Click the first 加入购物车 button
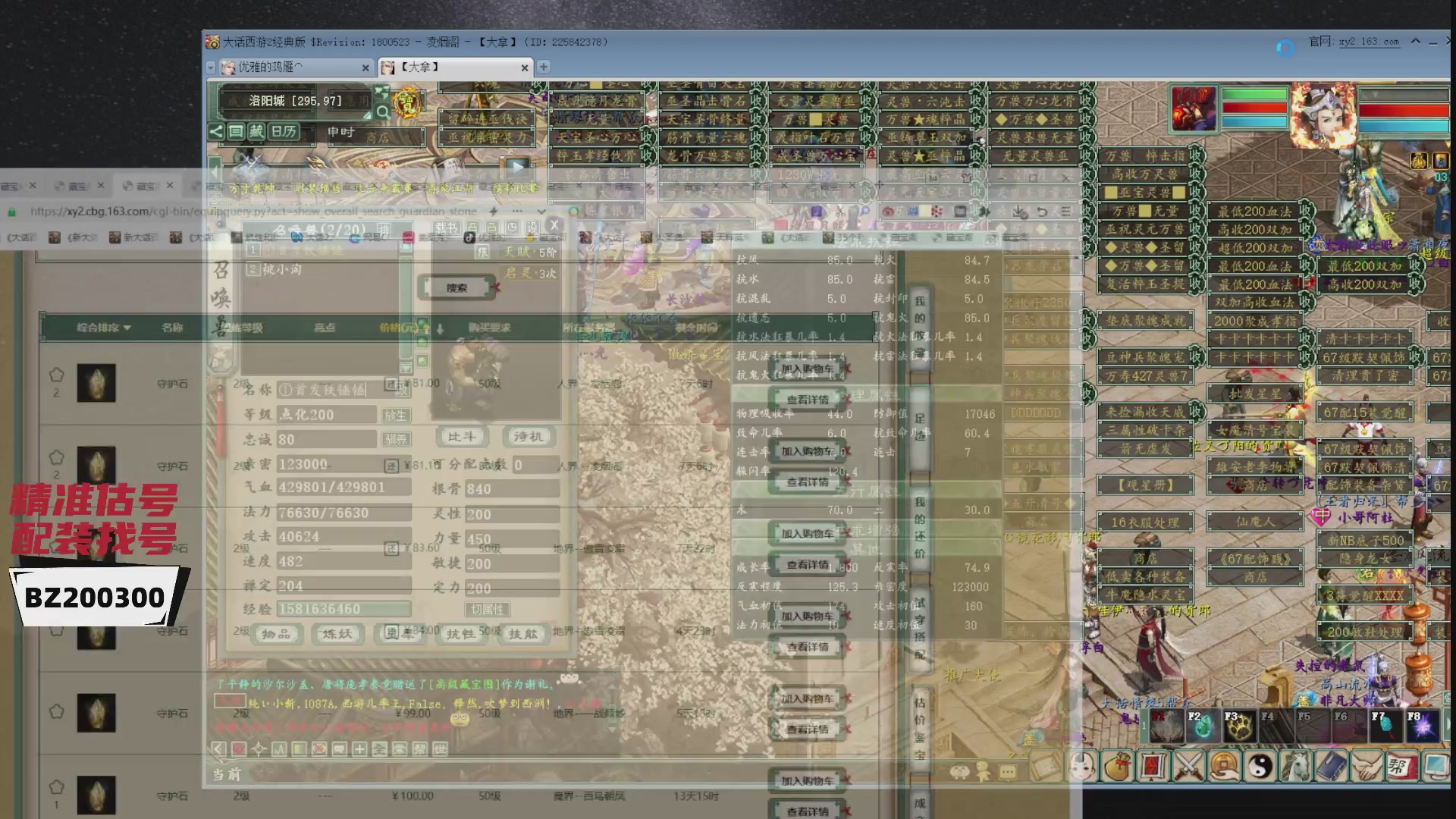The image size is (1456, 819). (807, 369)
